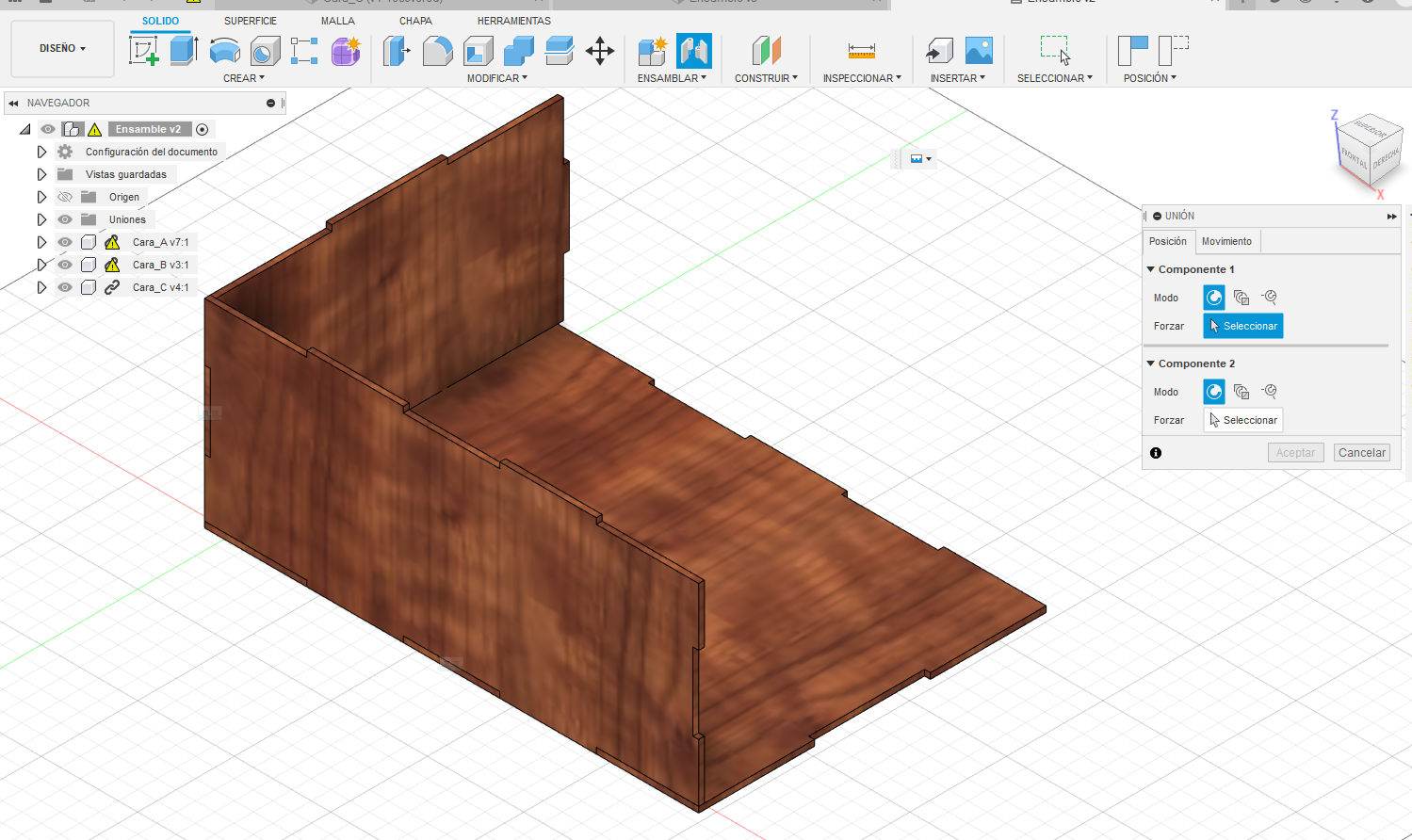Open the Movimiento tab in Unión panel
The width and height of the screenshot is (1412, 840).
[1226, 241]
